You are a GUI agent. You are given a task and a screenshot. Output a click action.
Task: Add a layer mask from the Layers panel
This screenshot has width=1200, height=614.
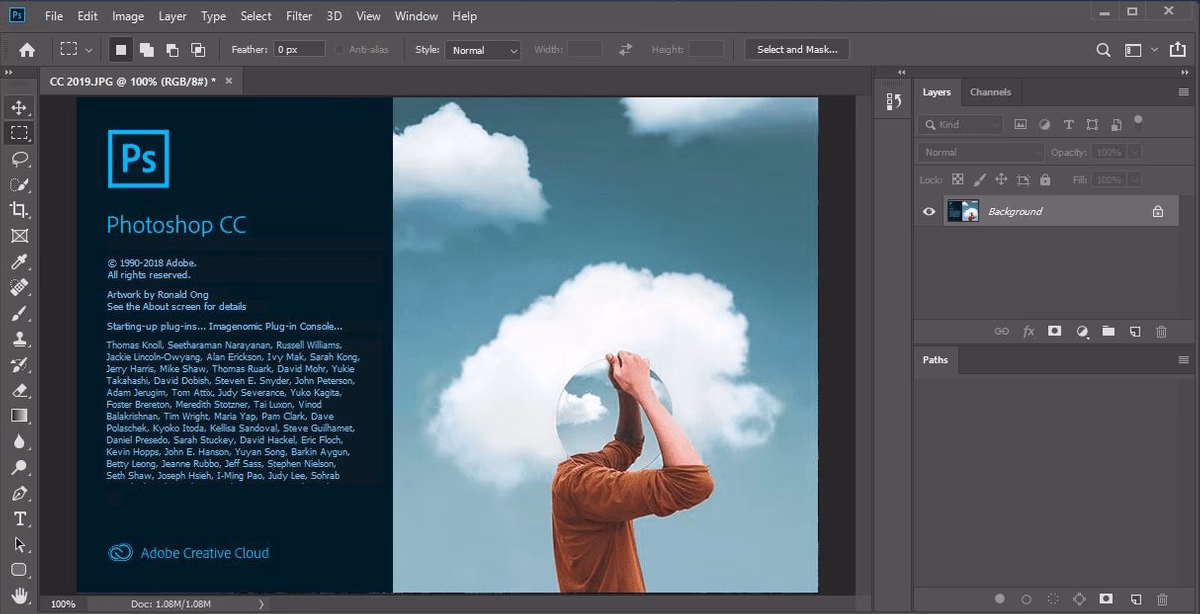[1055, 331]
